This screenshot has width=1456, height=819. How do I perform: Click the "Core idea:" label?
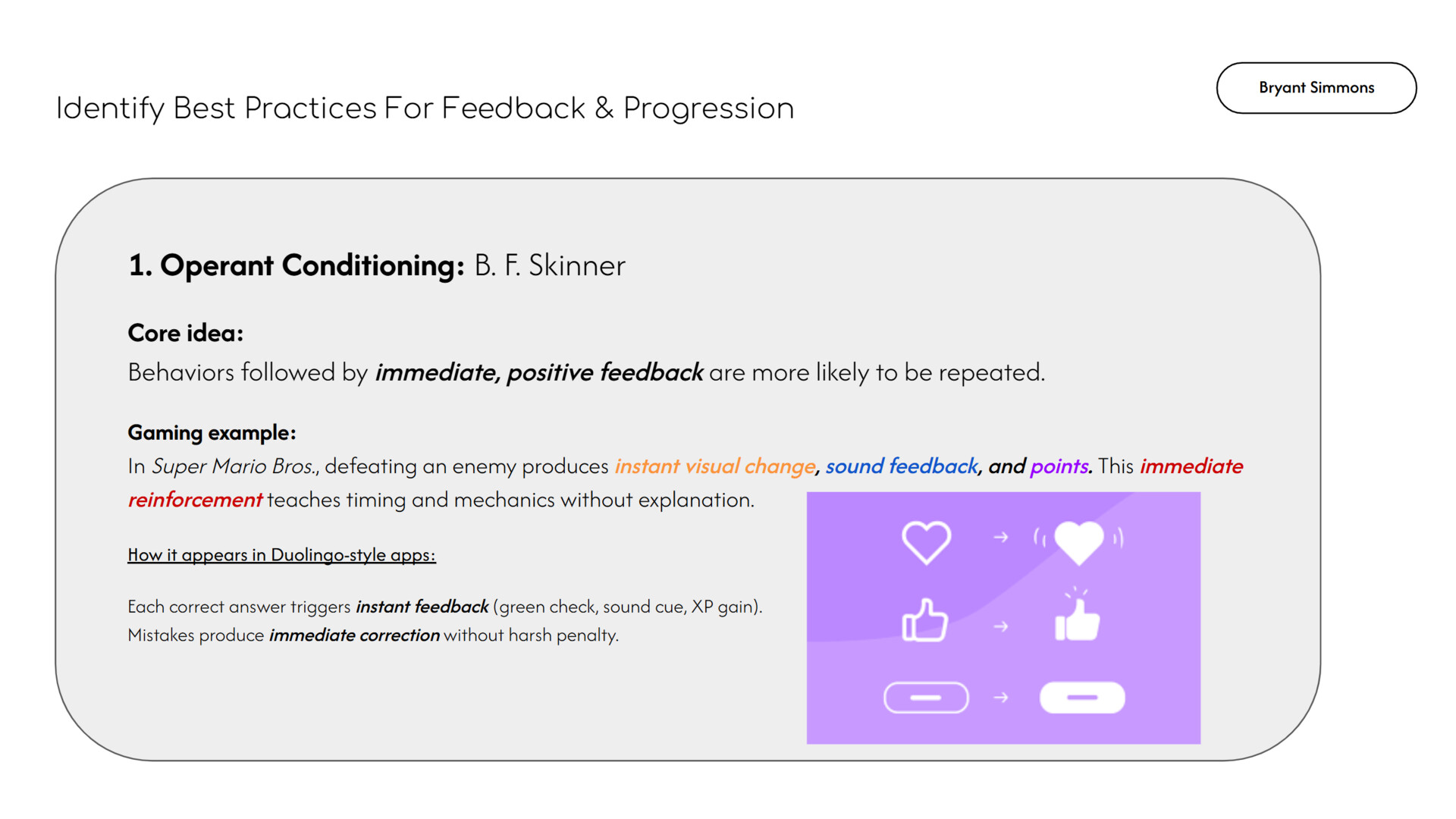coord(186,333)
